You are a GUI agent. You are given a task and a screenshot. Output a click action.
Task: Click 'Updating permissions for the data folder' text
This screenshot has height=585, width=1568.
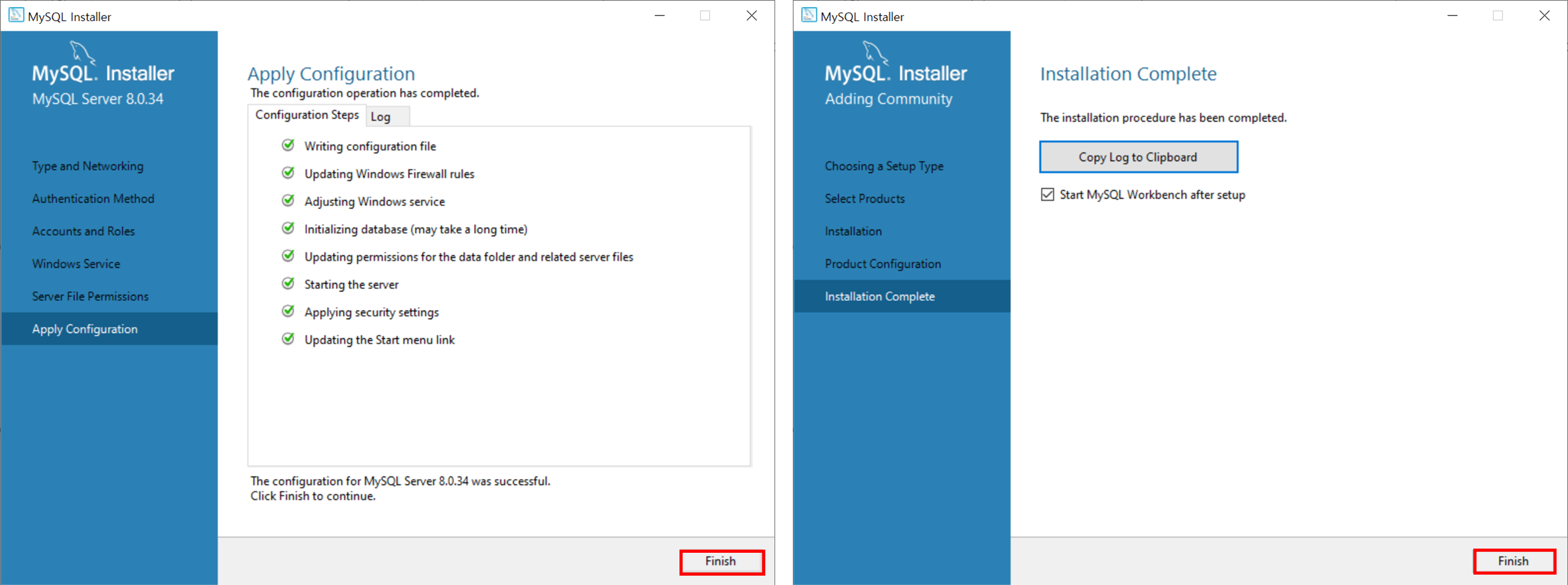coord(469,257)
